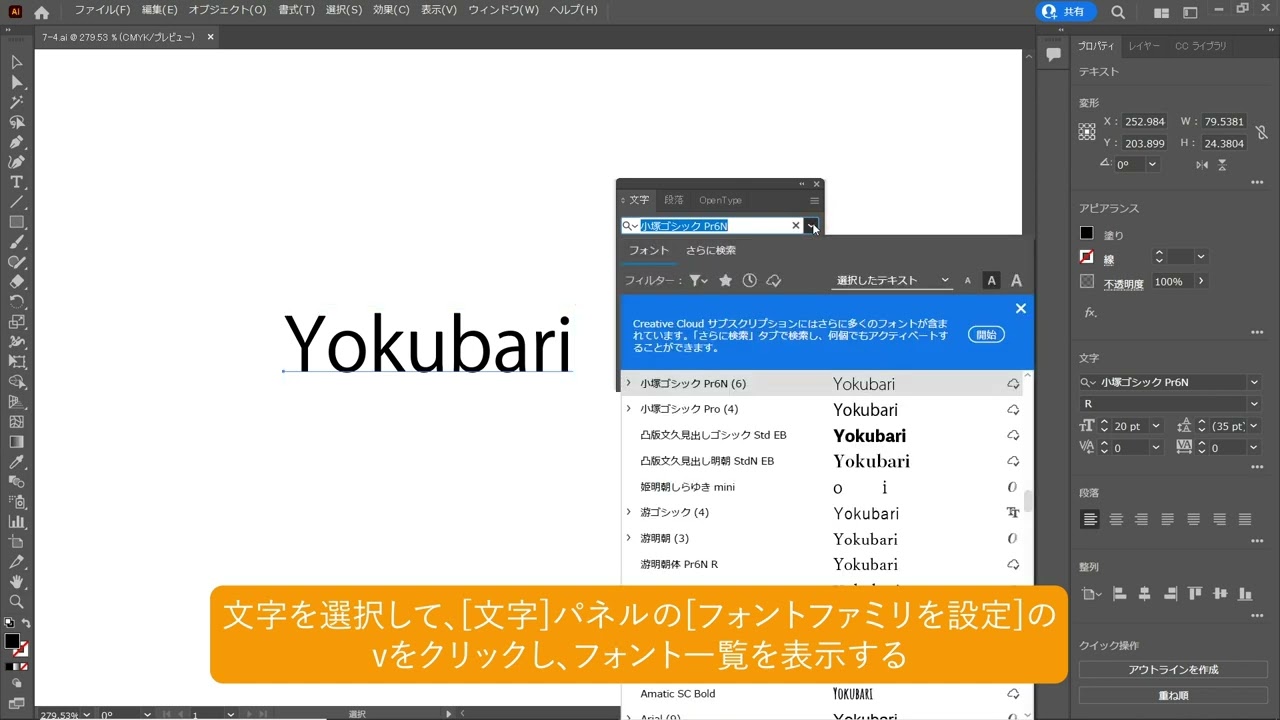Dismiss the Creative Cloud blue banner
Image resolution: width=1280 pixels, height=720 pixels.
[x=1020, y=308]
